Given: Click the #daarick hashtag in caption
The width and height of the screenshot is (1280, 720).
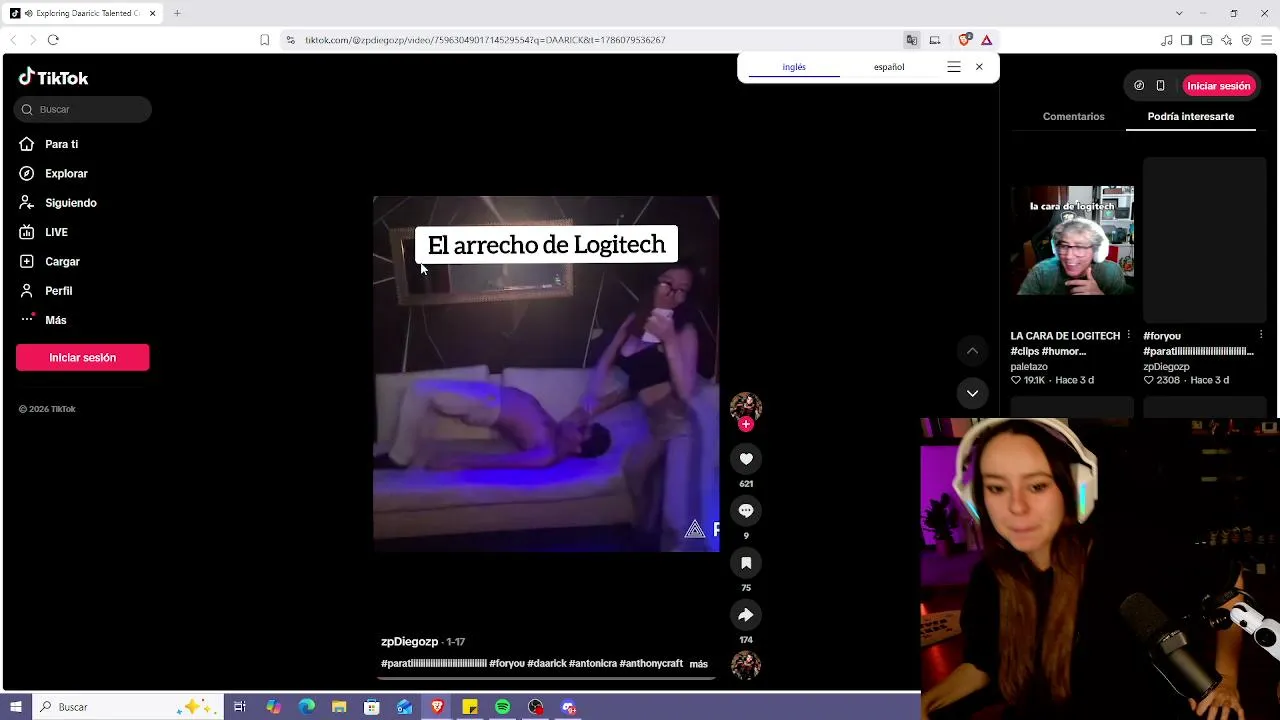Looking at the screenshot, I should (x=546, y=664).
